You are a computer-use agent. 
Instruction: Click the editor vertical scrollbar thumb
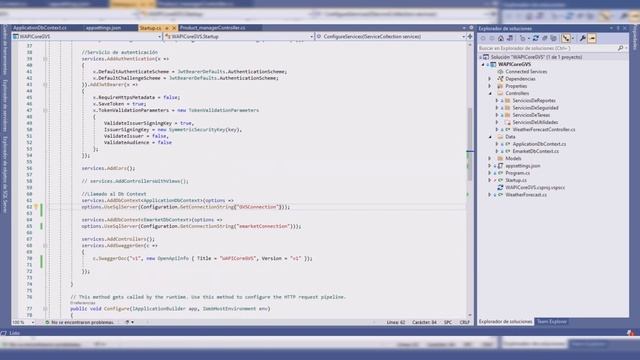point(470,144)
